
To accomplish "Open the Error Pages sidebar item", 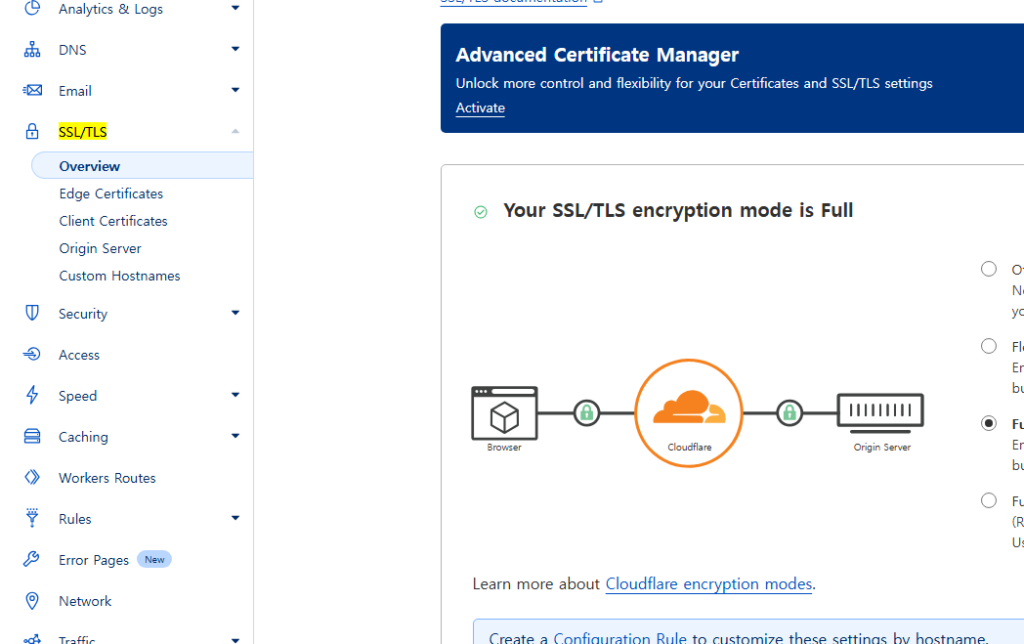I will coord(93,560).
